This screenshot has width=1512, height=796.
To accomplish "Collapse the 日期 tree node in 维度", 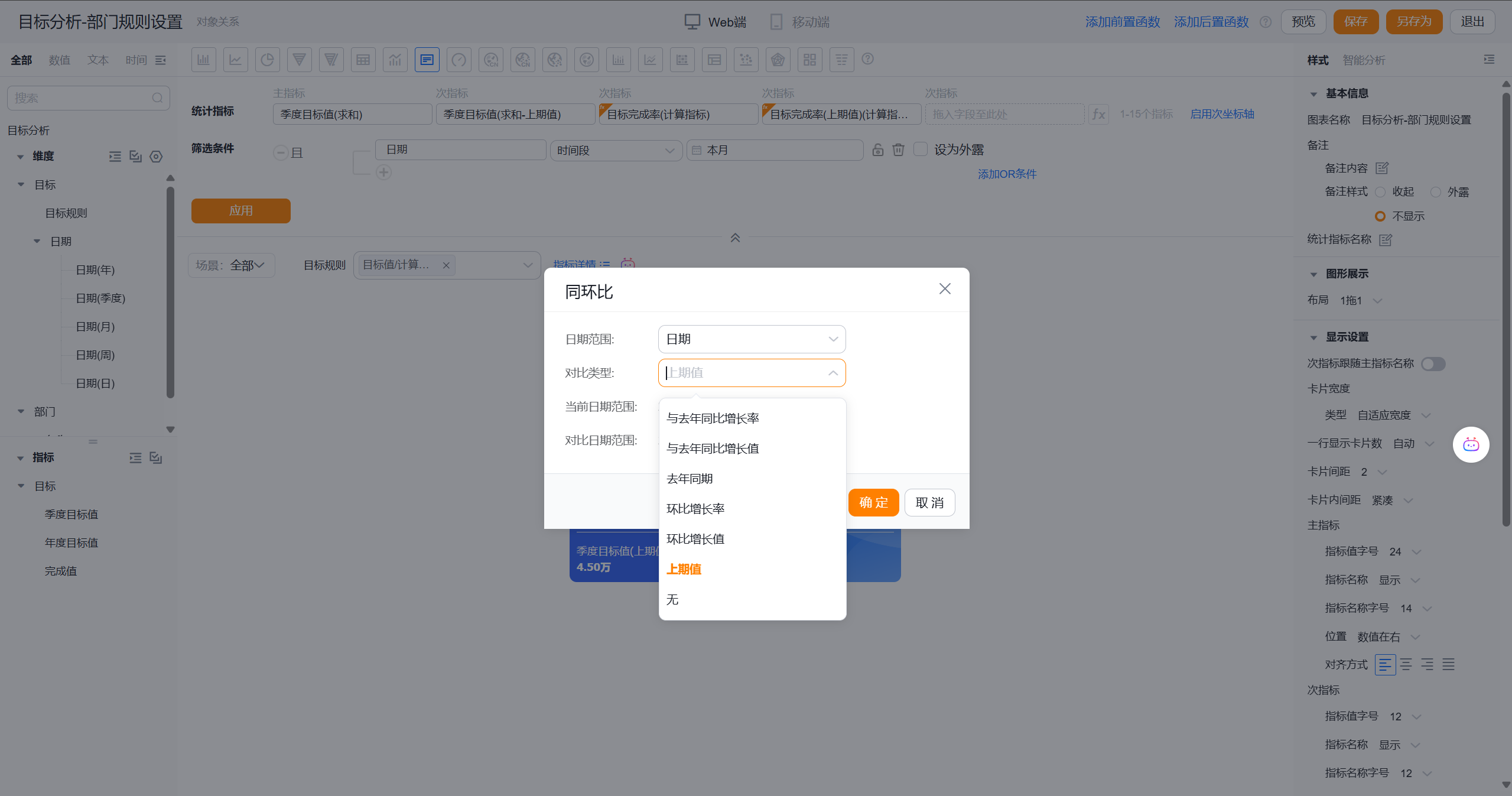I will pos(37,242).
